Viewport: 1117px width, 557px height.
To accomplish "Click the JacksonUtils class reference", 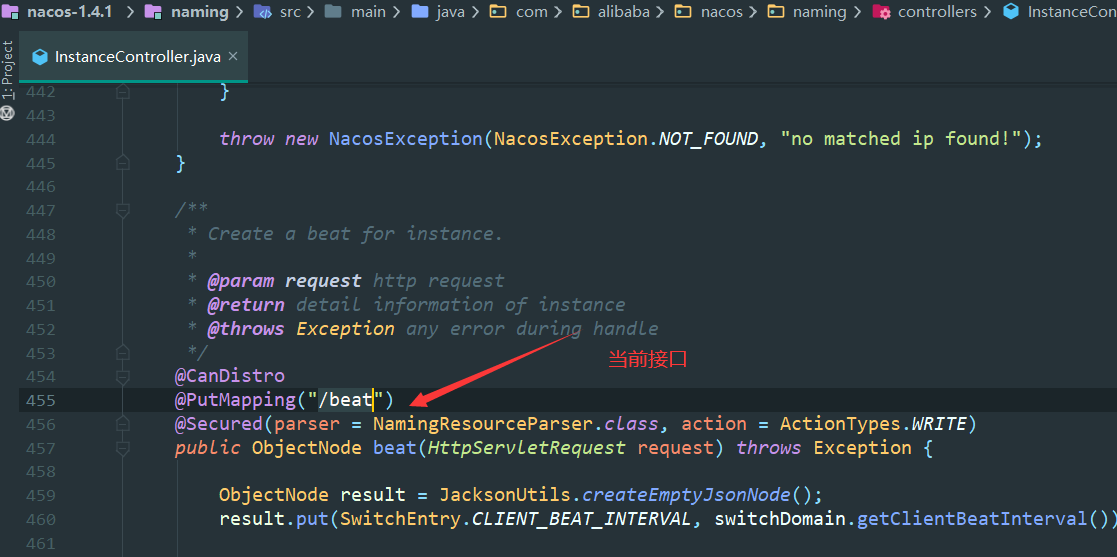I will click(x=505, y=495).
